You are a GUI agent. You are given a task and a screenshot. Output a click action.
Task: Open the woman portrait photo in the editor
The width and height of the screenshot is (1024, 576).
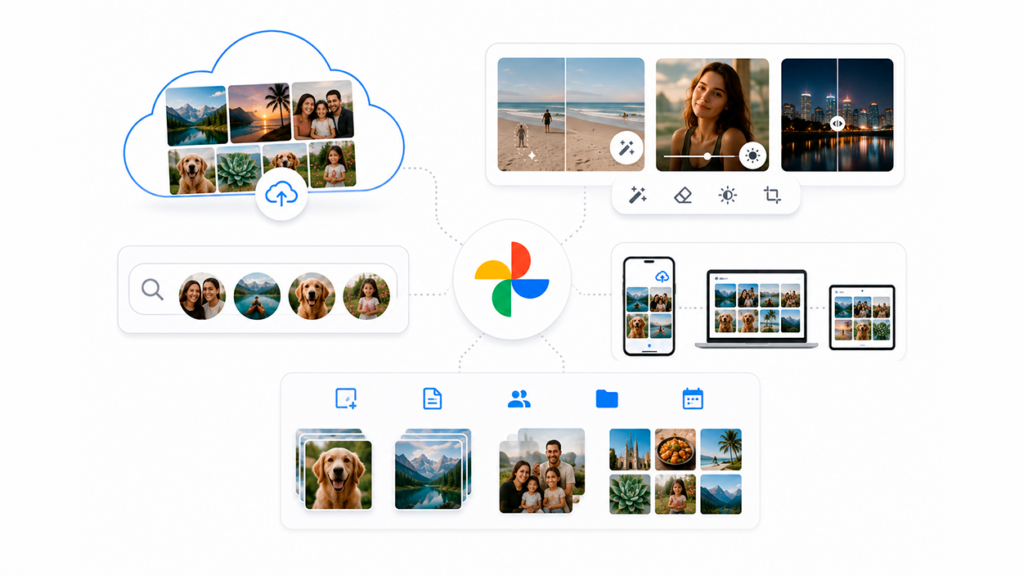tap(712, 114)
